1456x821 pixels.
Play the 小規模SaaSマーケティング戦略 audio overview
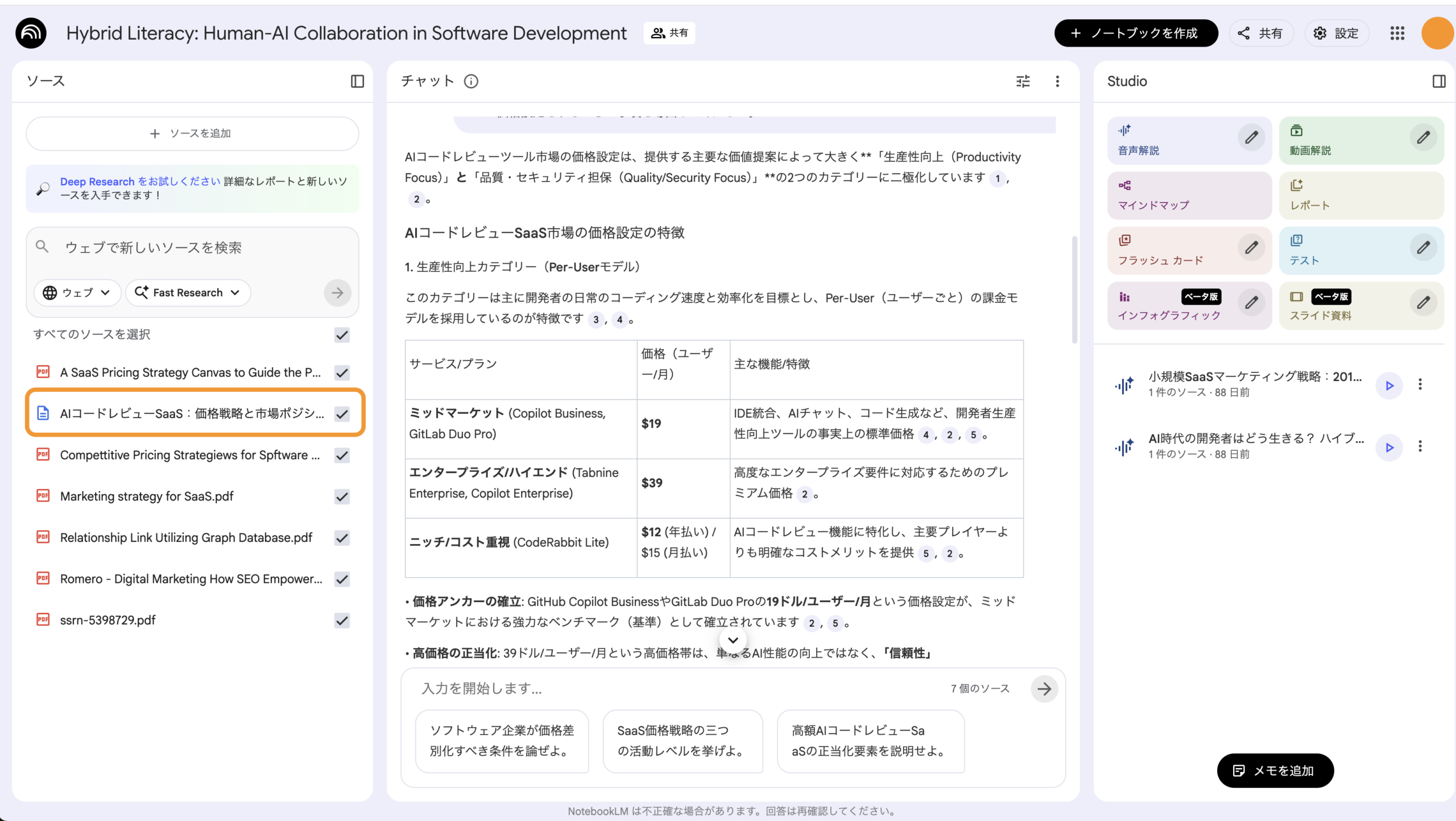click(x=1389, y=385)
